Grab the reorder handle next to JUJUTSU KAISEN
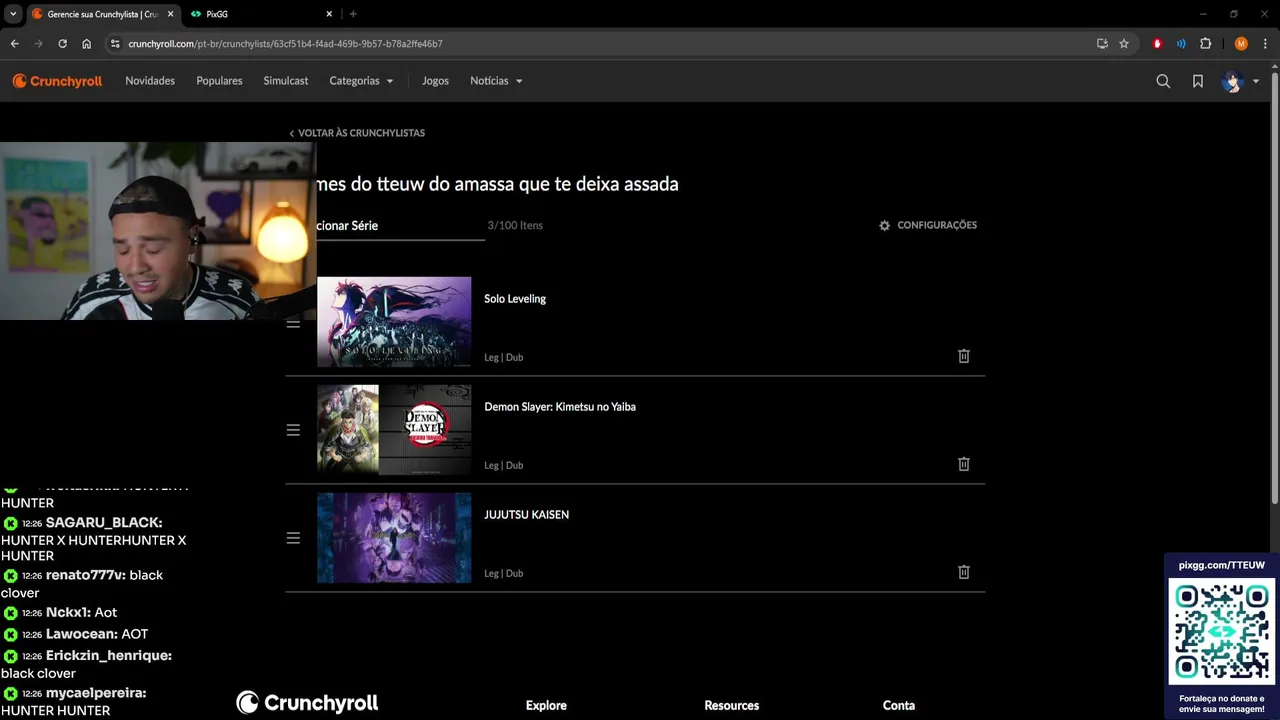Screen dimensions: 1280x720 (293, 538)
